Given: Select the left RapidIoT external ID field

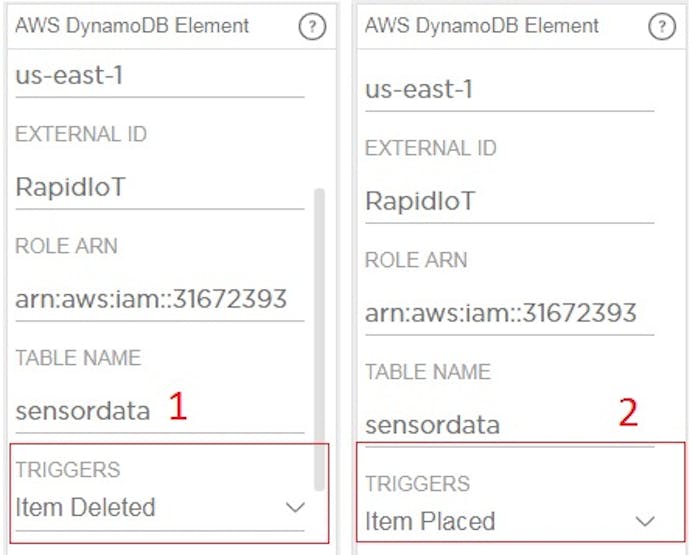Looking at the screenshot, I should [160, 188].
